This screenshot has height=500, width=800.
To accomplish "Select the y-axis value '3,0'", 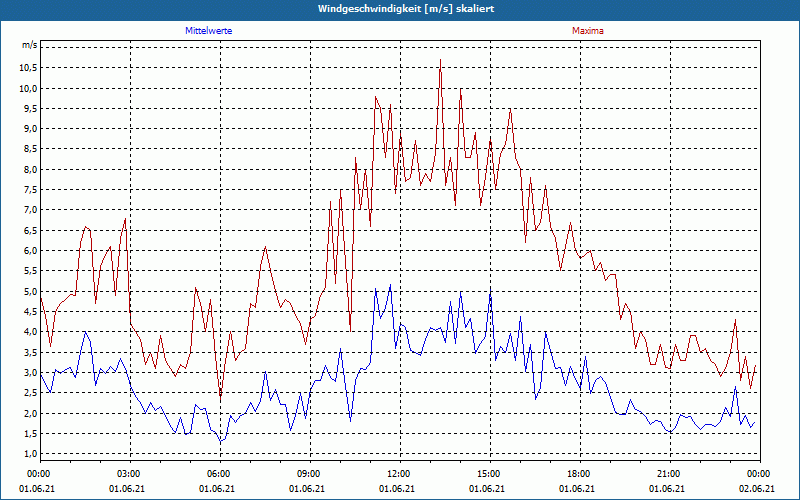I will (31, 372).
